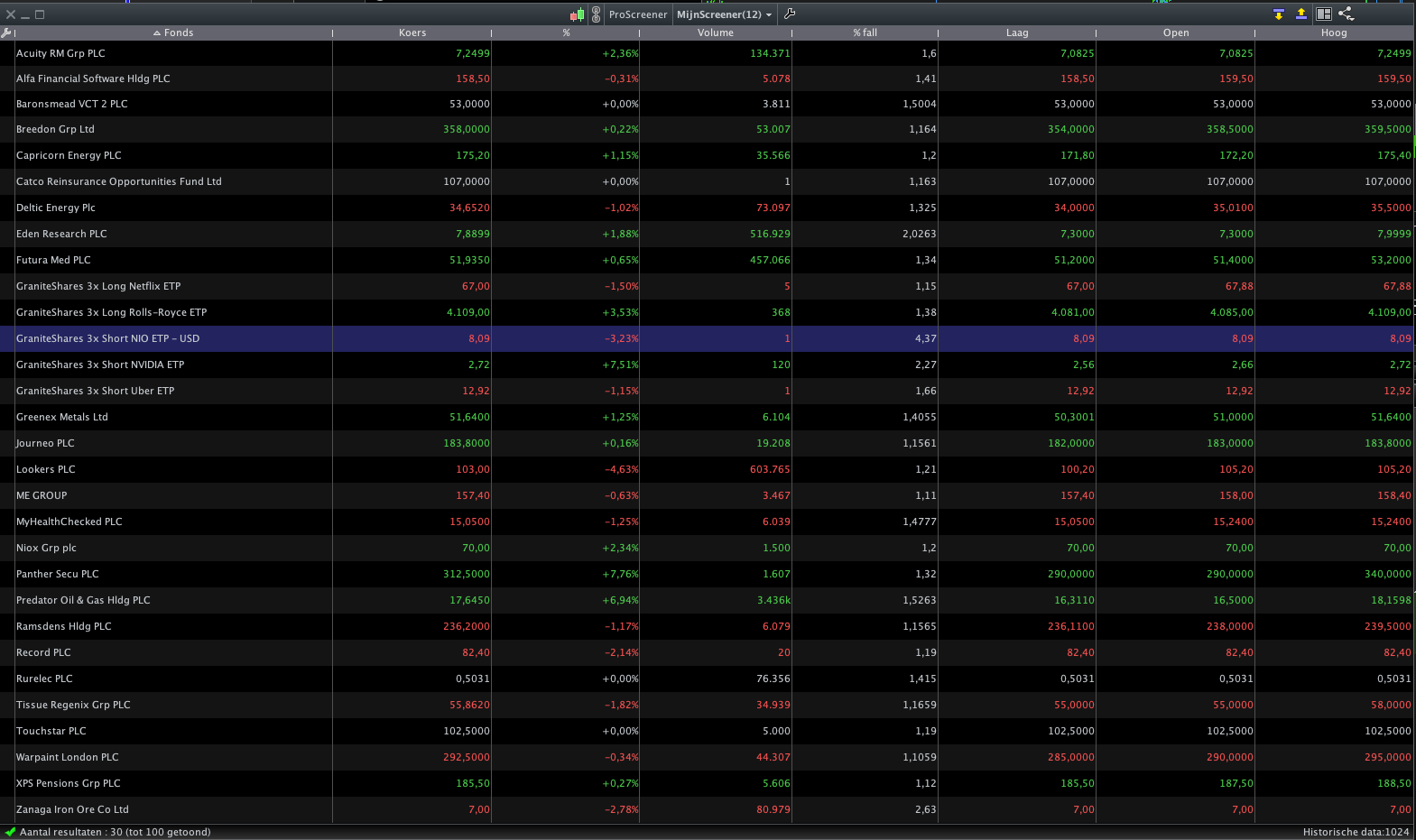Click the blue bar with down arrow icon
Screen dimensions: 1416x840
point(1279,14)
